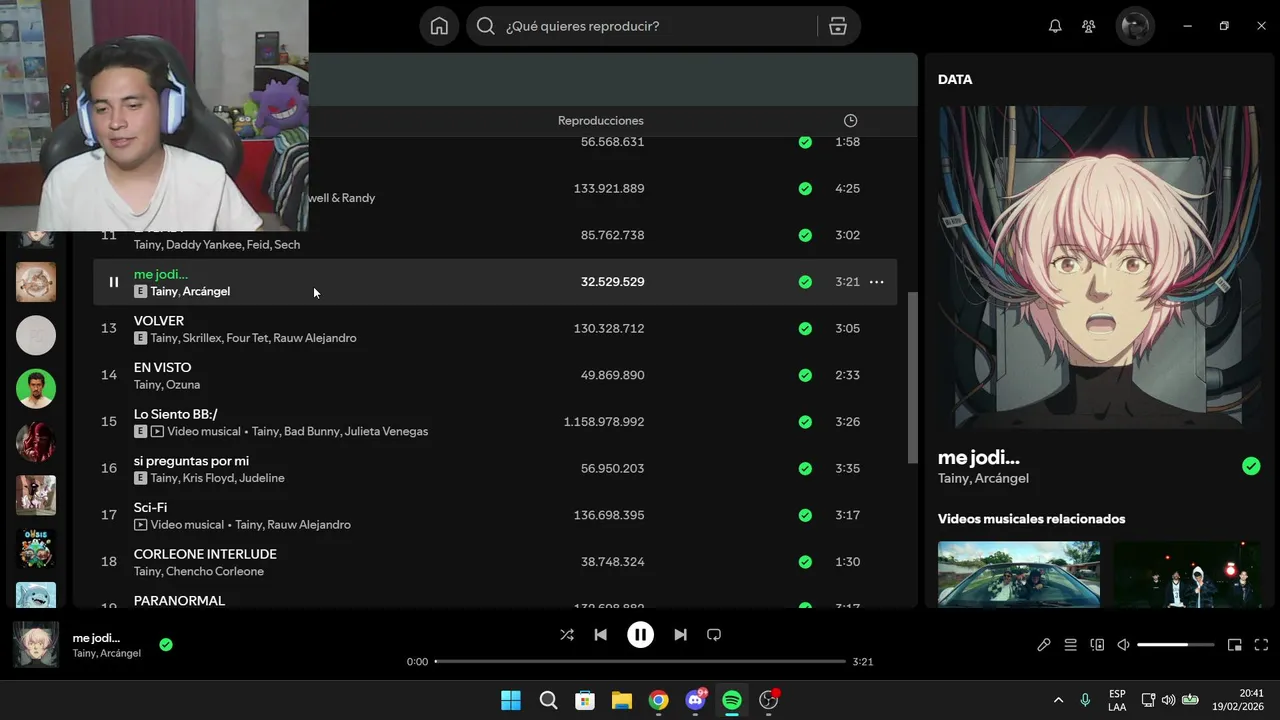Select the VOLVER track title
The width and height of the screenshot is (1280, 720).
[x=159, y=321]
